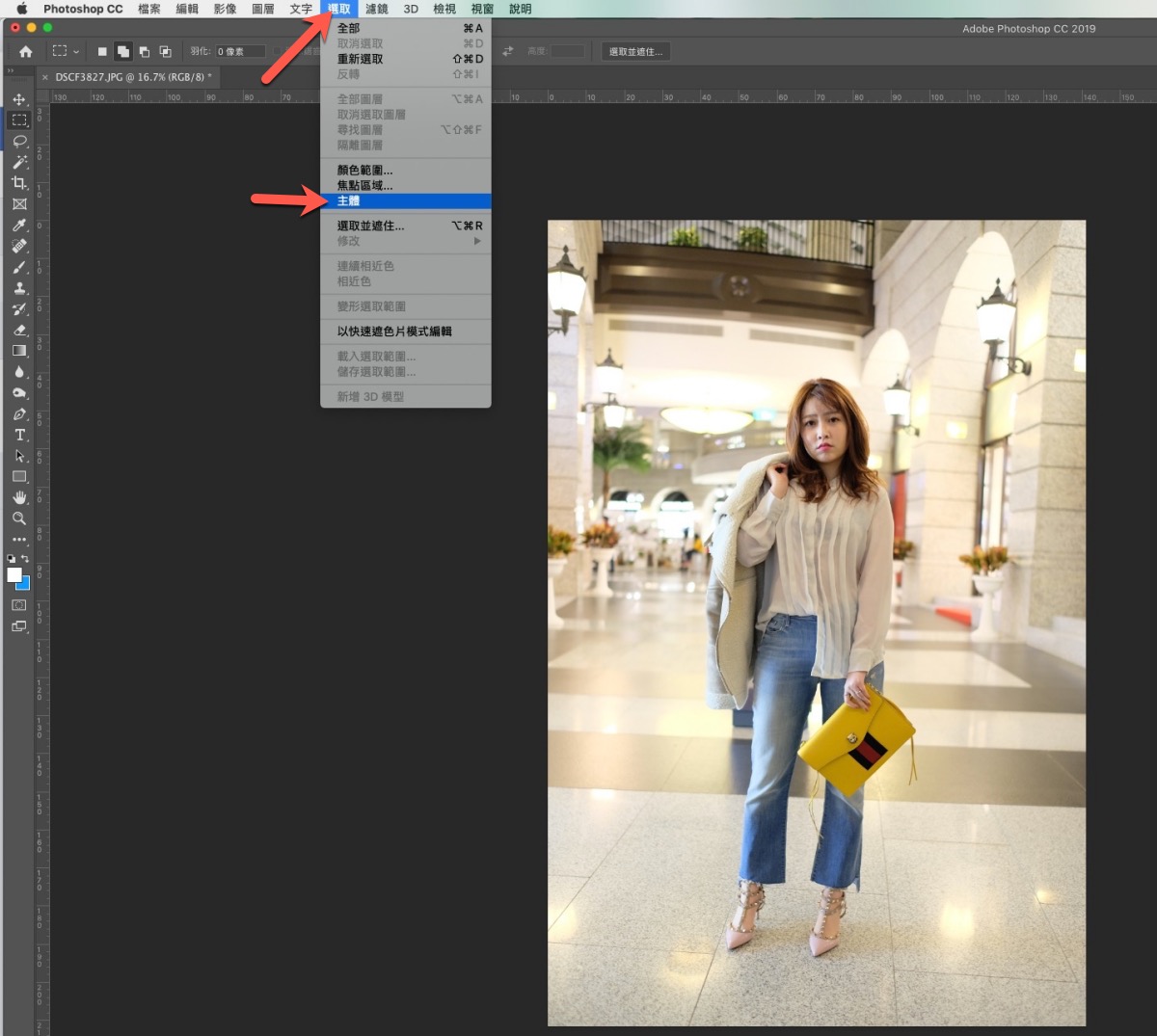1157x1036 pixels.
Task: Switch to the Hand tool
Action: click(x=19, y=497)
